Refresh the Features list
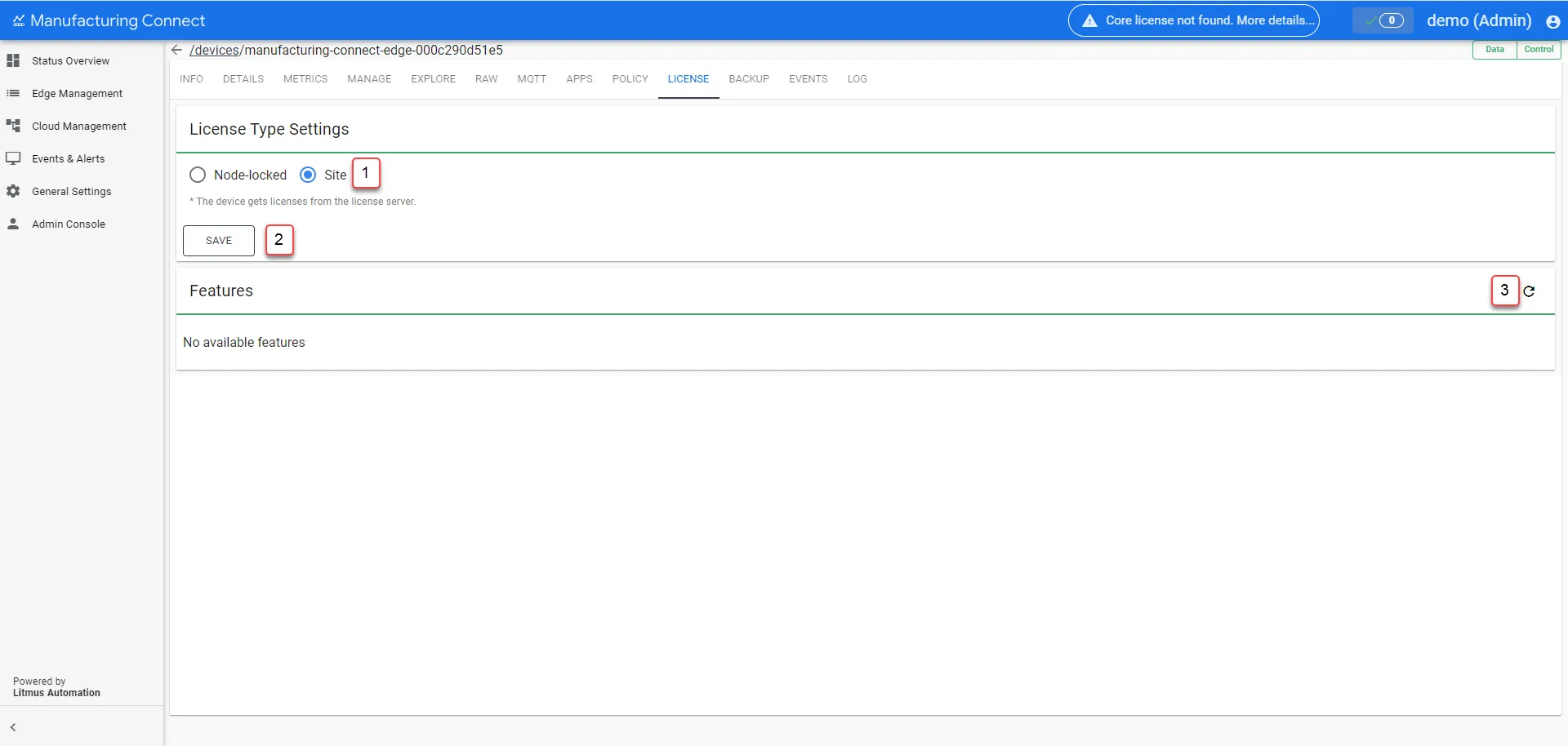1568x746 pixels. [x=1529, y=291]
